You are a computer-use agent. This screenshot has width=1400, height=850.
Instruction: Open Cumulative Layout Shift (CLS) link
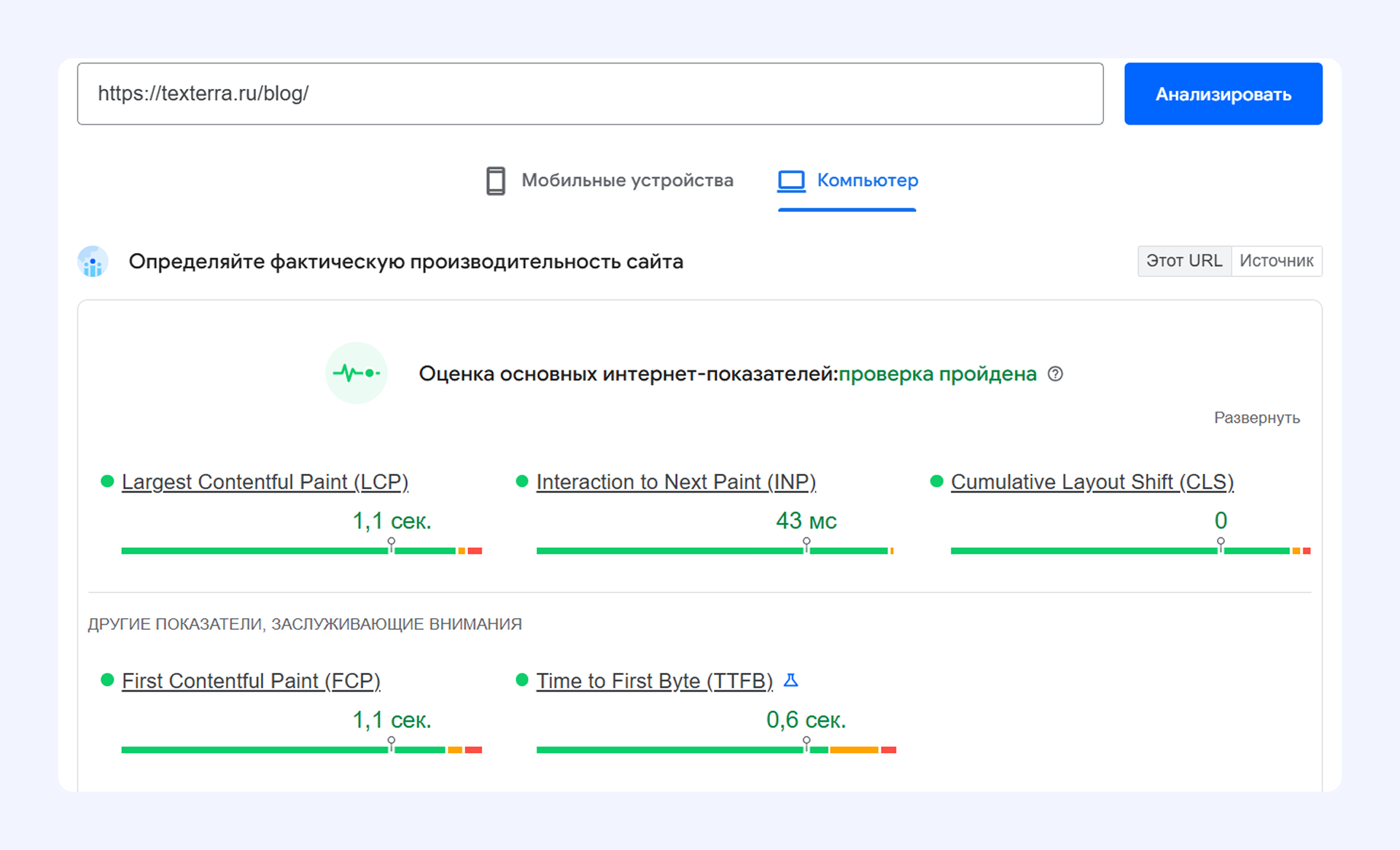pos(1092,482)
